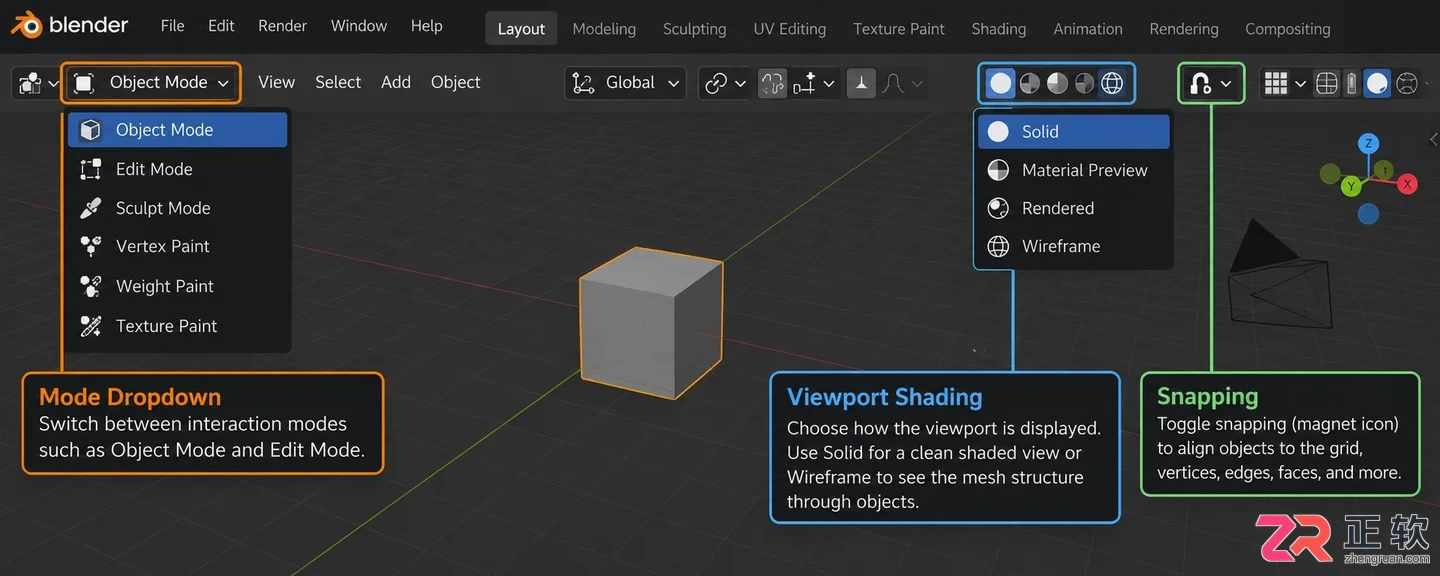The width and height of the screenshot is (1440, 576).
Task: Switch to the Rendering workspace tab
Action: [x=1184, y=29]
